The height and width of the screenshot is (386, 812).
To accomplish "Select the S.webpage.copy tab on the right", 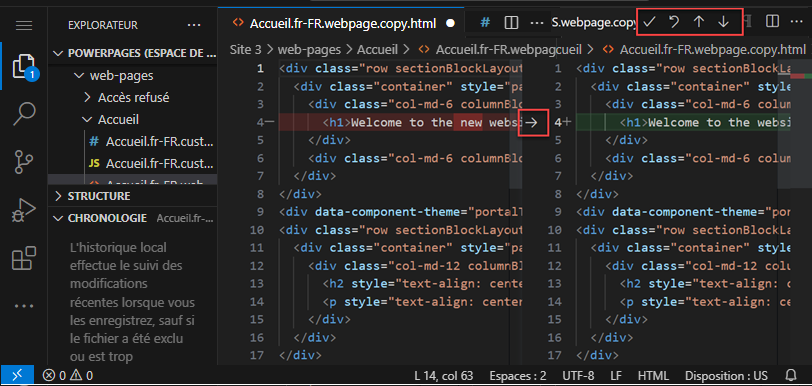I will [593, 23].
